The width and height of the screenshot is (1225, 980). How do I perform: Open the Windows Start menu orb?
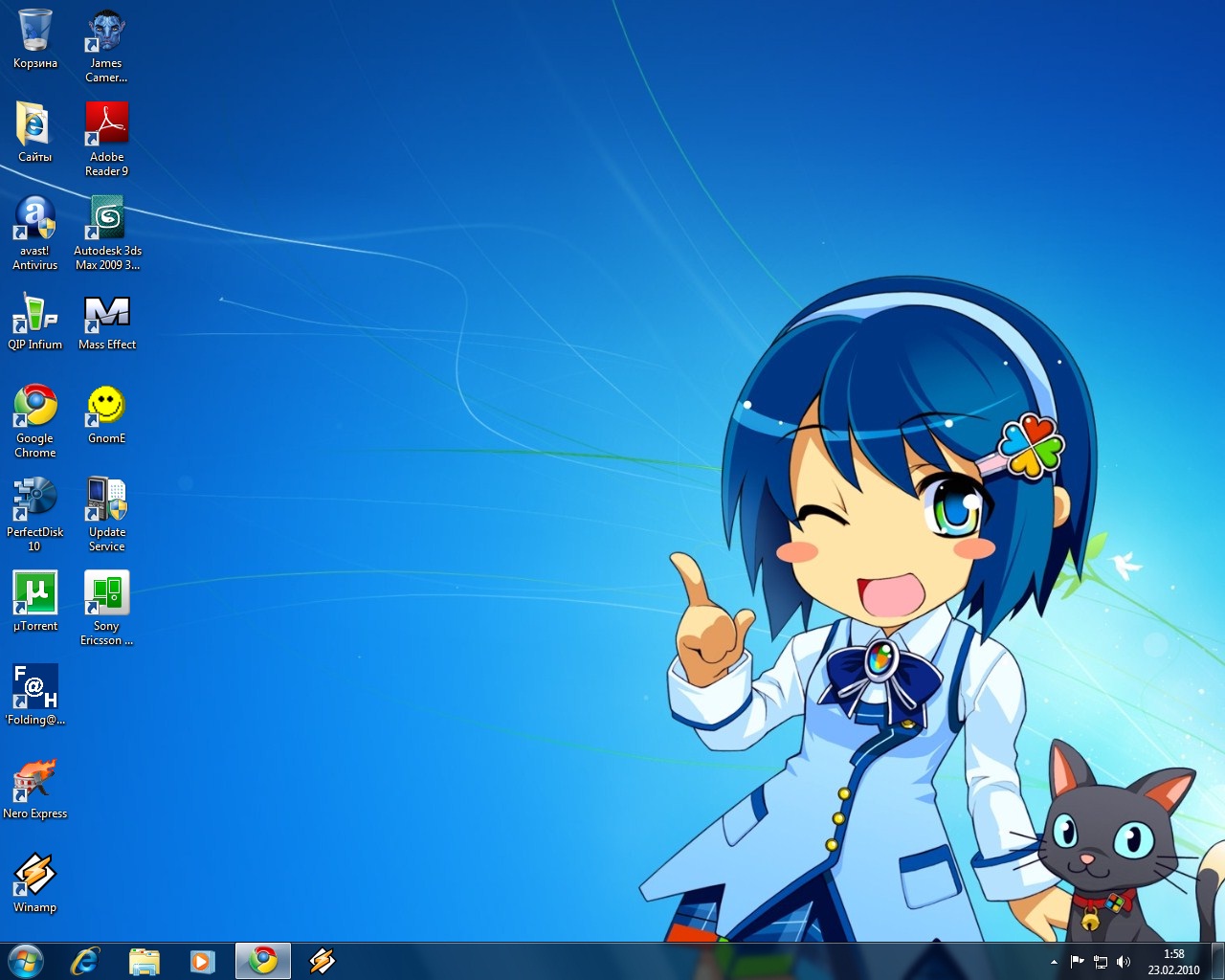coord(26,960)
